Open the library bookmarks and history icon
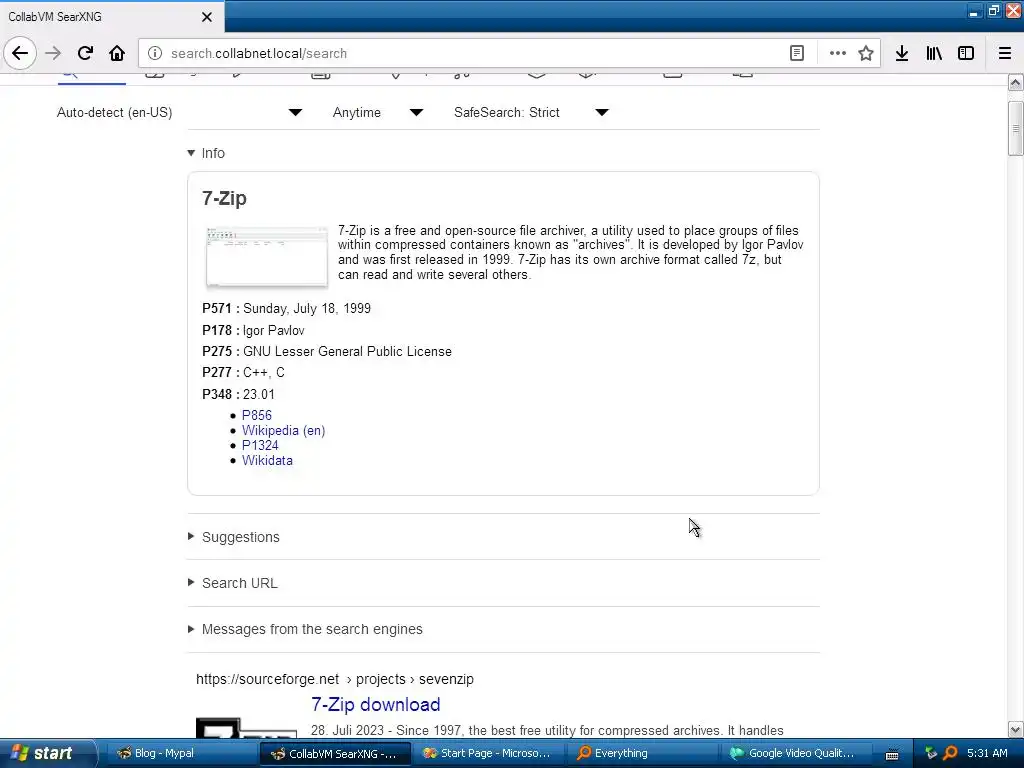 coord(934,53)
